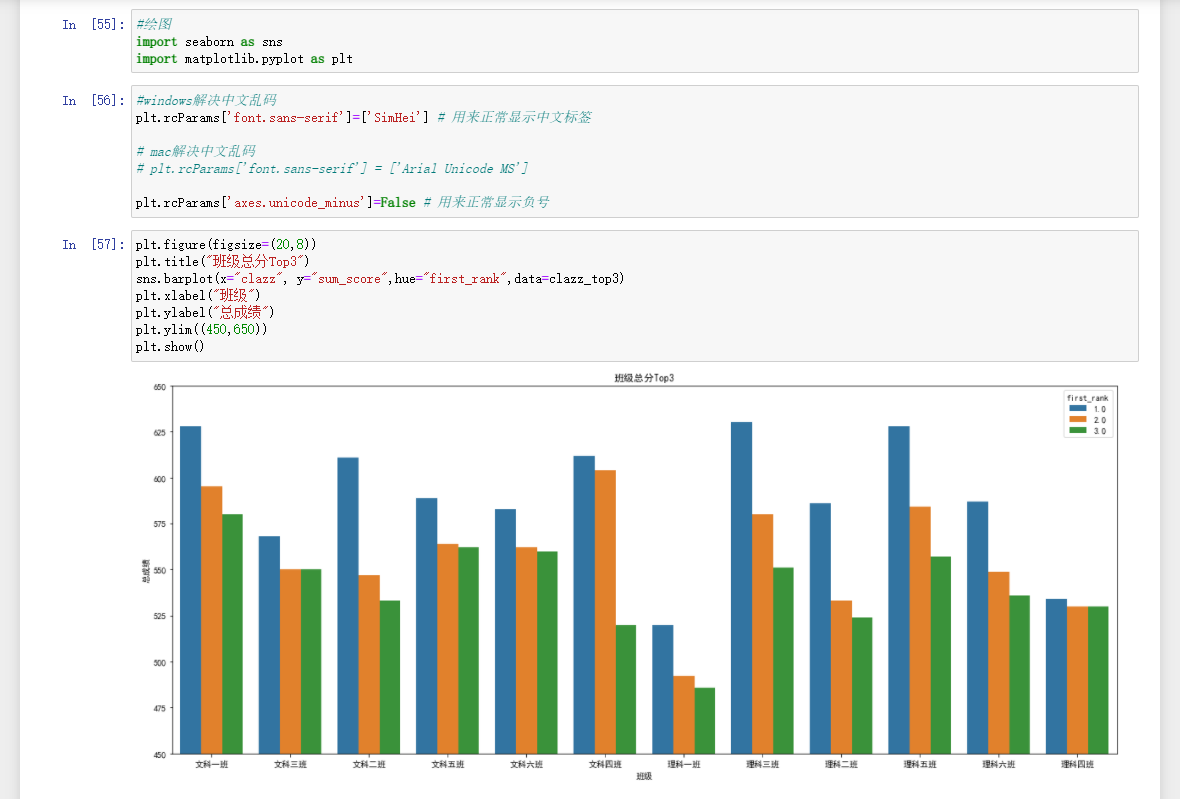This screenshot has width=1180, height=799.
Task: Click the In [55] cell prompt
Action: pos(93,24)
